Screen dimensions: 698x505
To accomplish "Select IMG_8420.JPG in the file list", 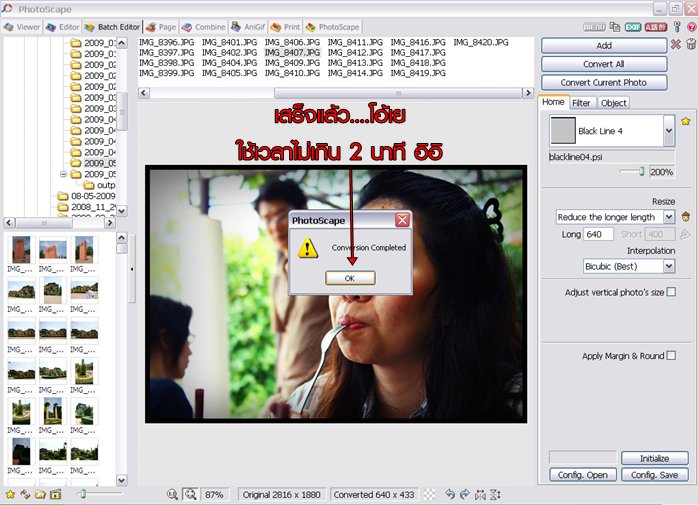I will [481, 42].
